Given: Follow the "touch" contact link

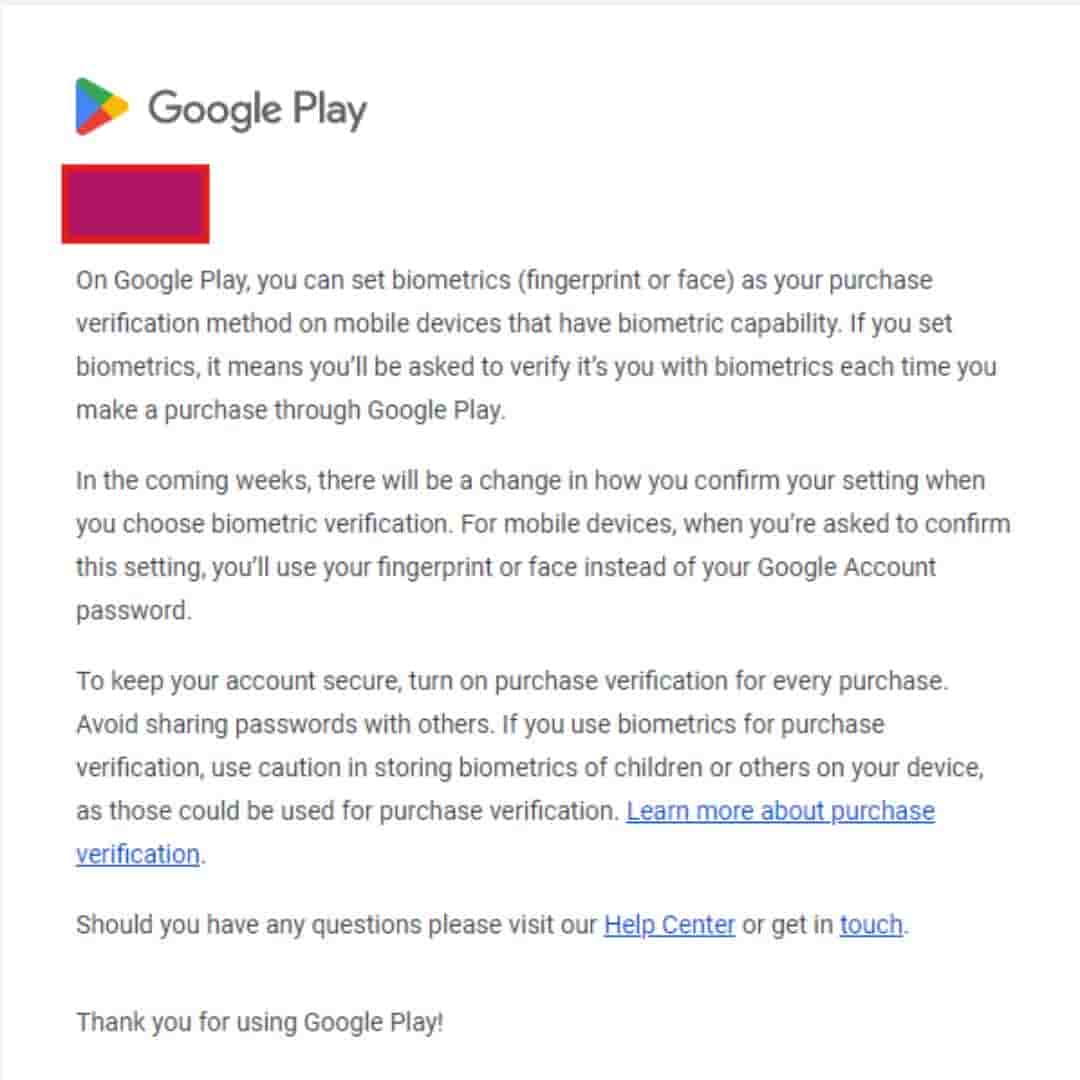Looking at the screenshot, I should [x=871, y=925].
